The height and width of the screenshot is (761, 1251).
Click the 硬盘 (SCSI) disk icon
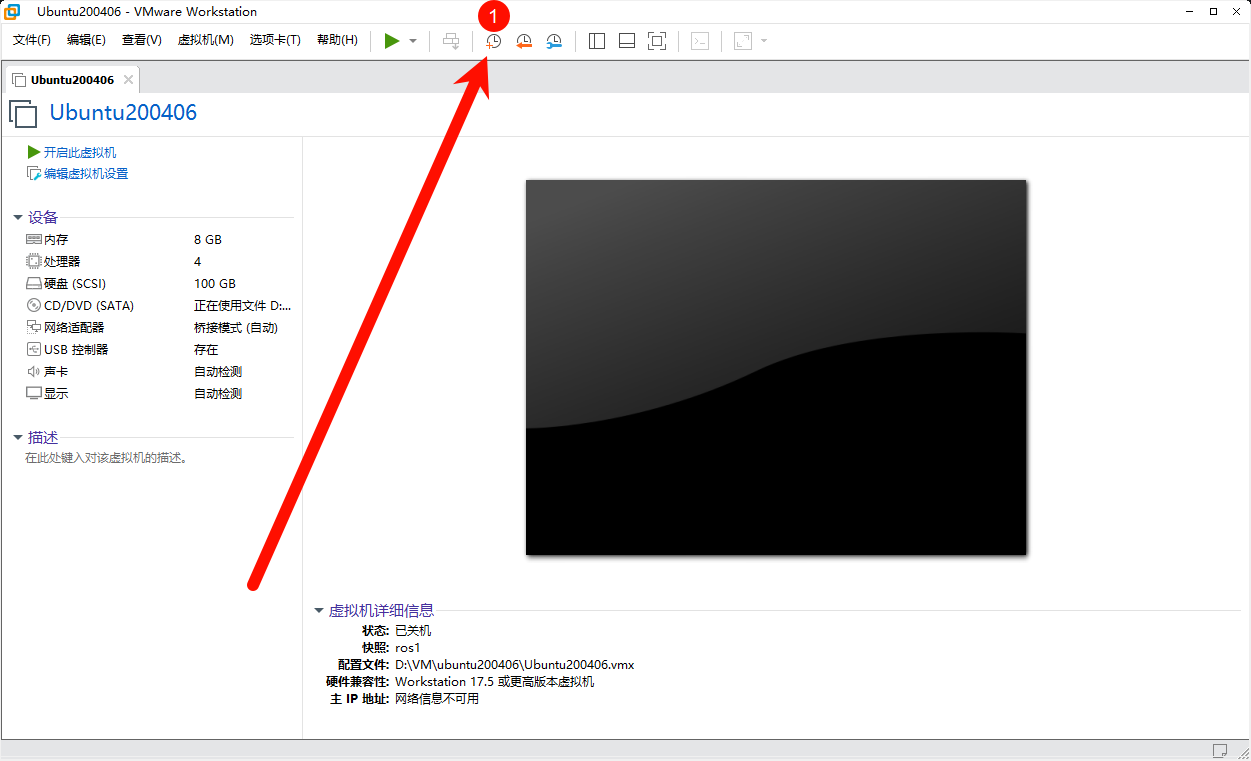click(x=34, y=284)
